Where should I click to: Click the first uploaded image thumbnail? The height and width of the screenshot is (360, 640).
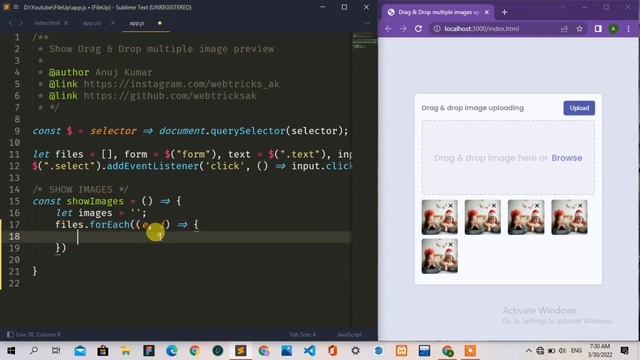click(440, 217)
